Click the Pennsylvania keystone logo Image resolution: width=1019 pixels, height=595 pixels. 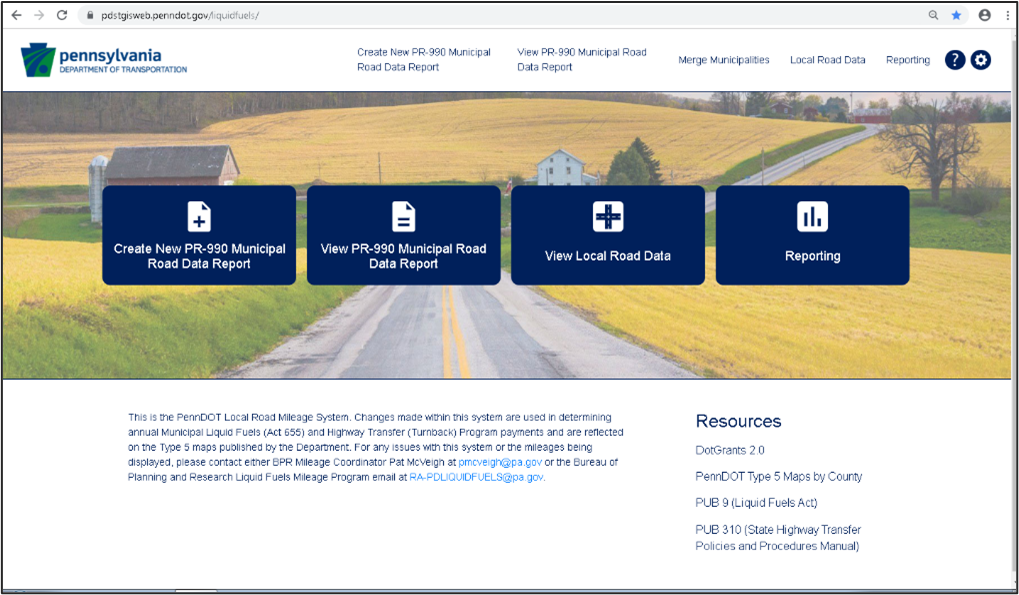pyautogui.click(x=38, y=60)
